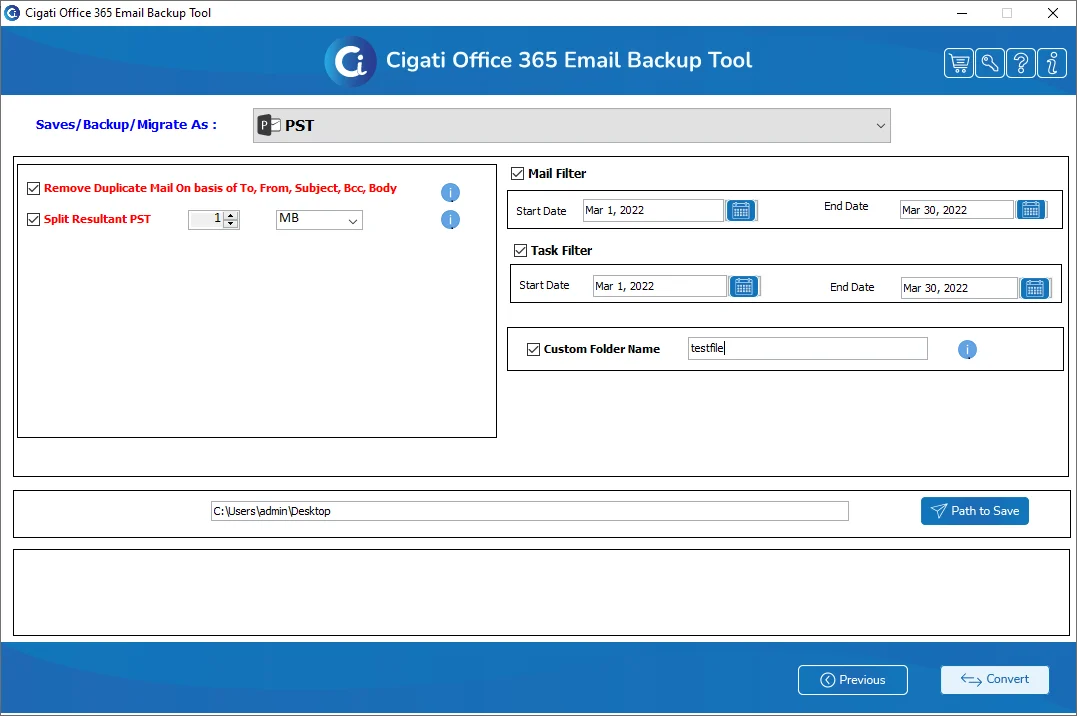Open the shopping cart purchase icon

(x=958, y=63)
